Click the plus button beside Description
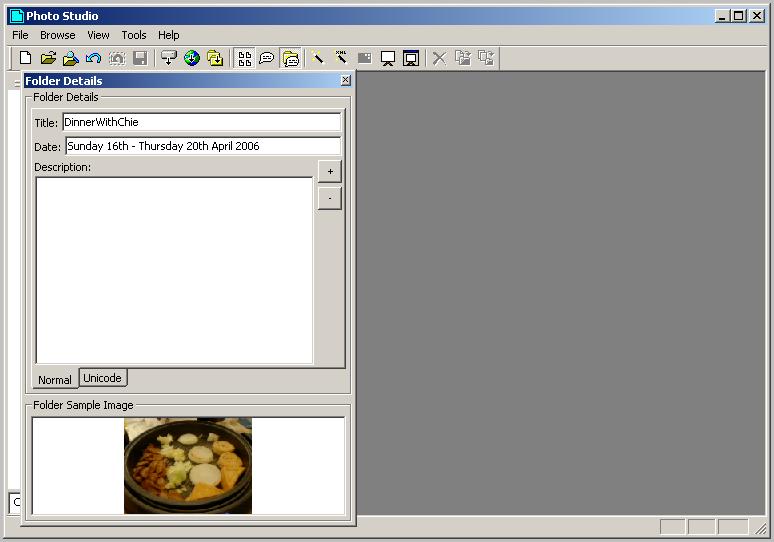Screen dimensions: 774x542 pos(330,171)
